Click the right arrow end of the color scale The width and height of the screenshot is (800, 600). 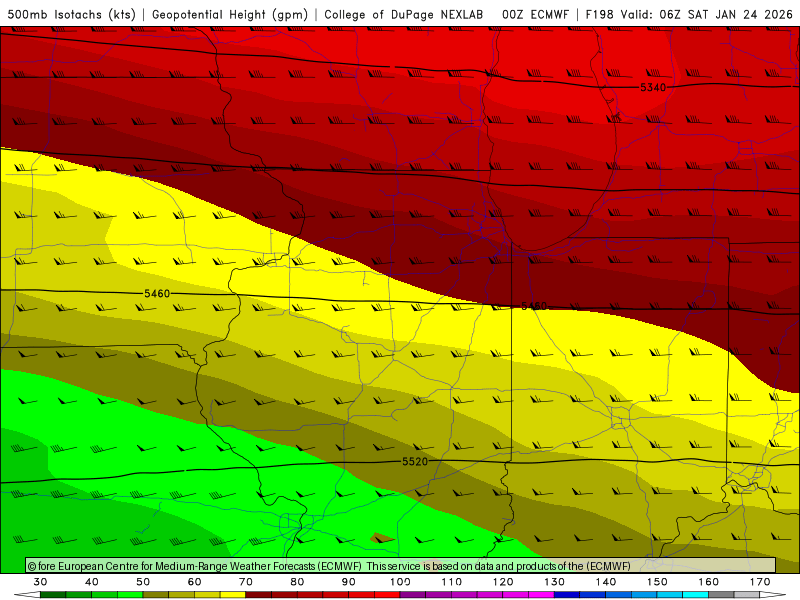tap(773, 595)
